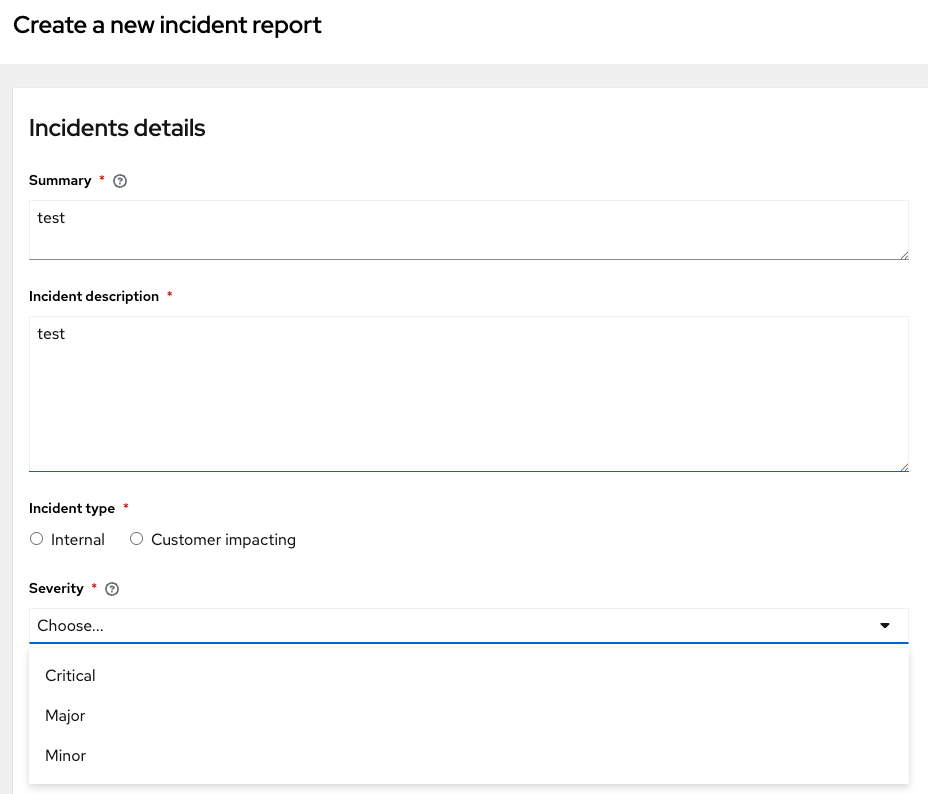The image size is (928, 794).
Task: Click the Incidents details section heading
Action: (117, 128)
